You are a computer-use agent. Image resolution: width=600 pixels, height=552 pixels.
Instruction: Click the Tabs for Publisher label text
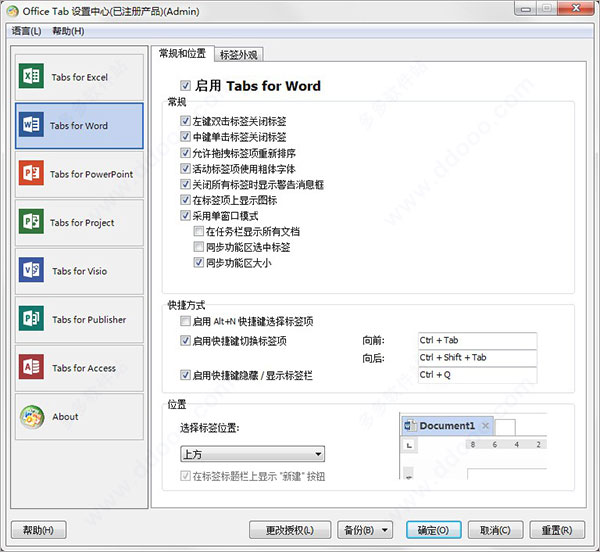coord(89,320)
